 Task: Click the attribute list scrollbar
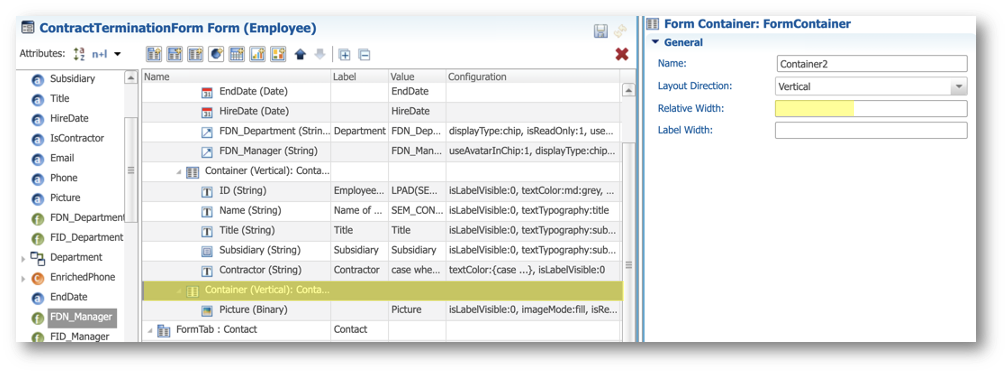click(131, 170)
